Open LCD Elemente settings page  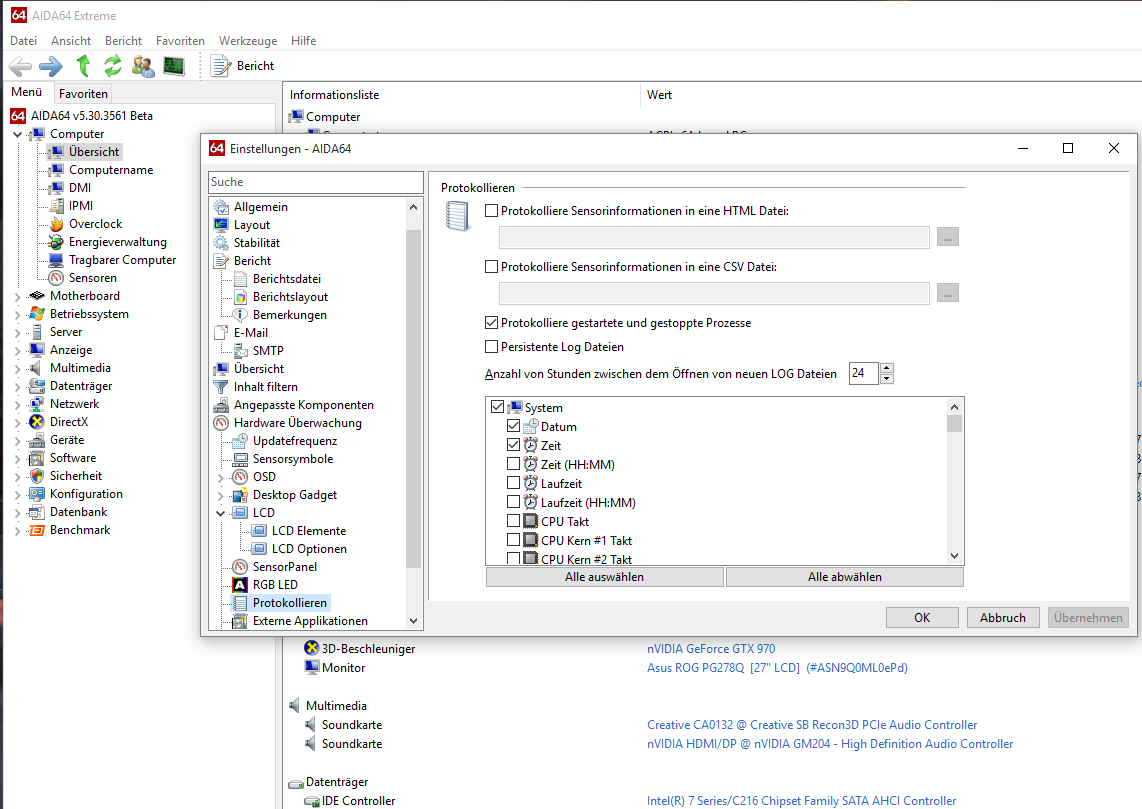[308, 531]
